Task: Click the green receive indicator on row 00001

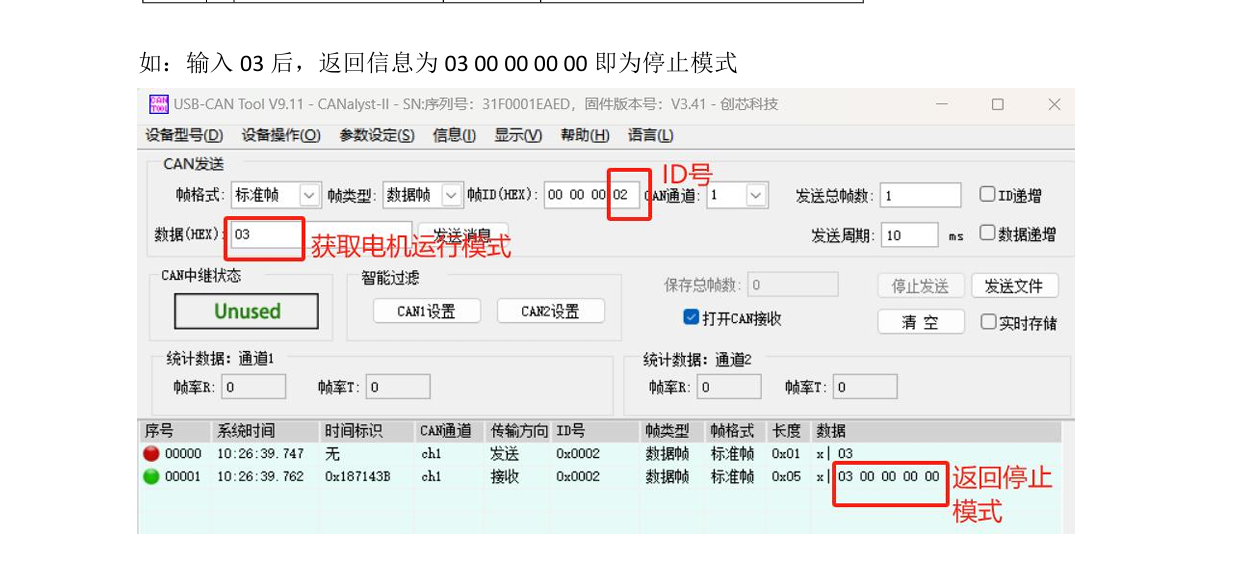Action: 152,476
